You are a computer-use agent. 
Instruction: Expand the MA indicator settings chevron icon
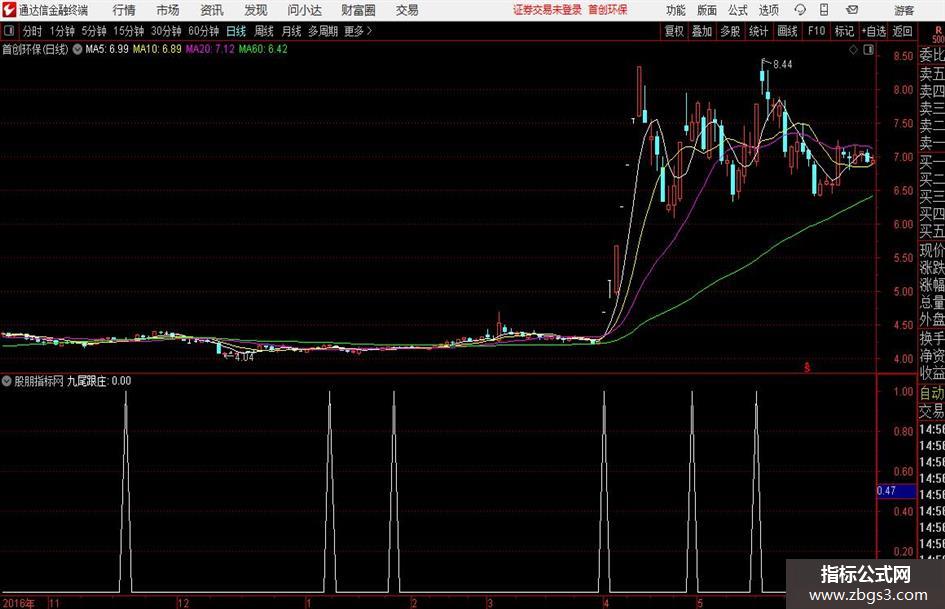coord(77,49)
